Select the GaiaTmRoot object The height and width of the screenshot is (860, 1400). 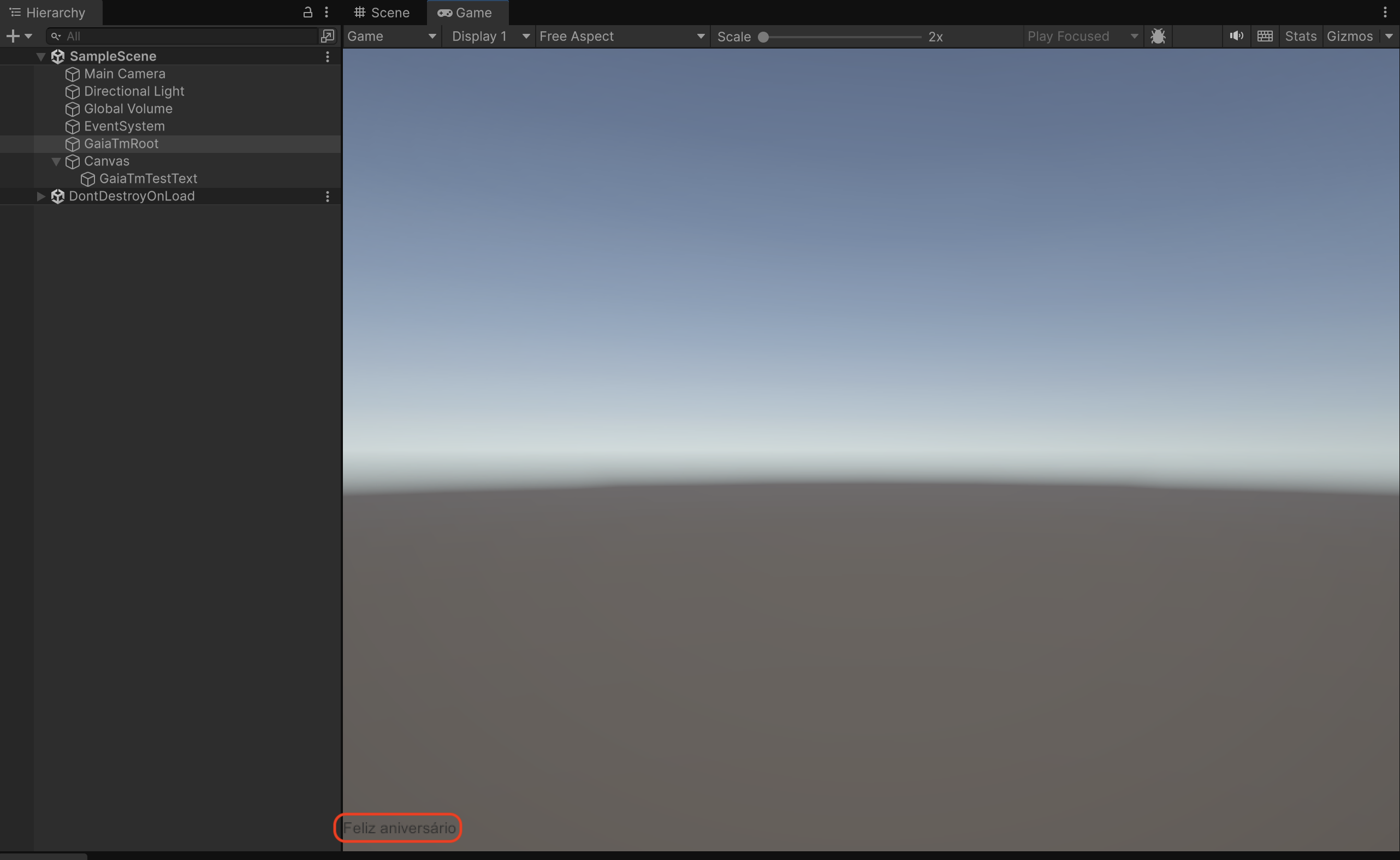tap(121, 144)
